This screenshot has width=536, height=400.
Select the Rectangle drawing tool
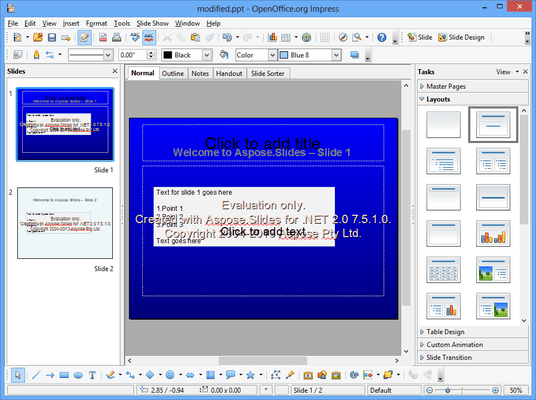point(64,375)
